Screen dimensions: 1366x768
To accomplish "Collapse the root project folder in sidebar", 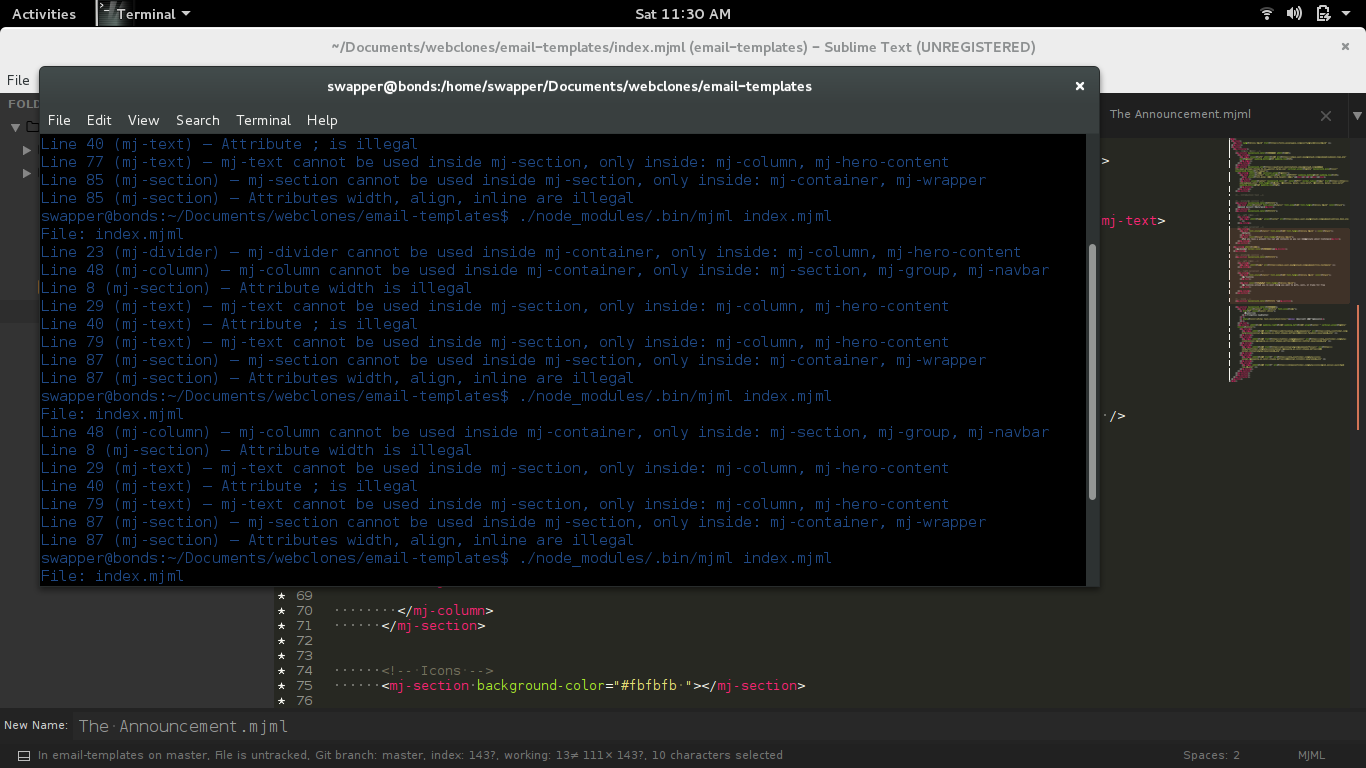I will [x=15, y=126].
